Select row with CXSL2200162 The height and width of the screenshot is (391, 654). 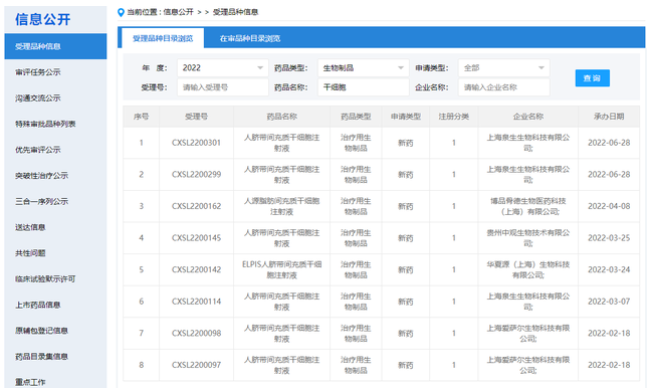pos(381,206)
